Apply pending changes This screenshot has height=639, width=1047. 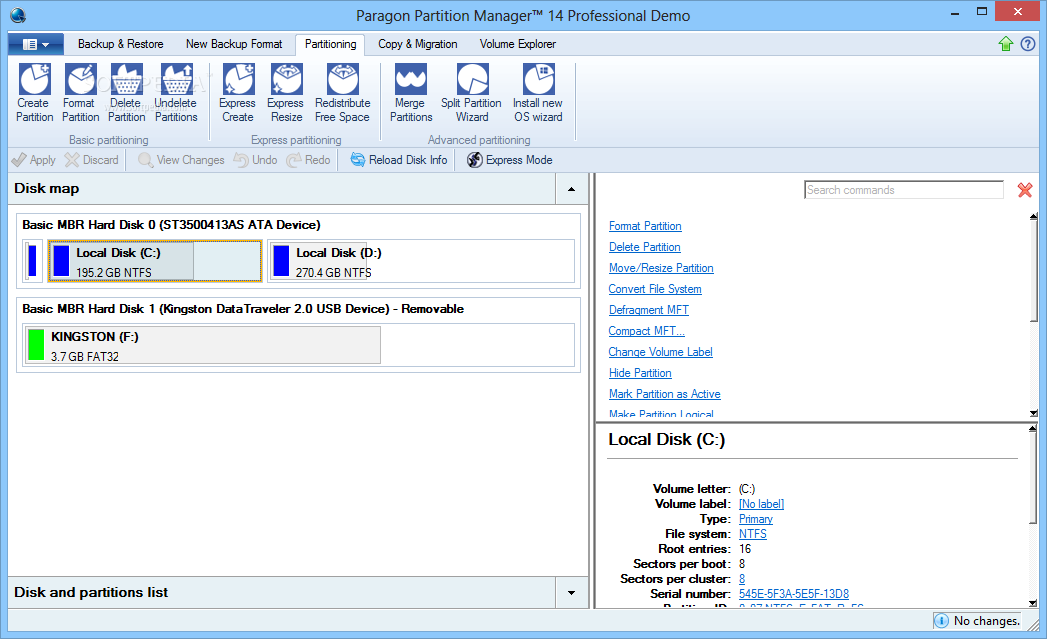pos(33,160)
